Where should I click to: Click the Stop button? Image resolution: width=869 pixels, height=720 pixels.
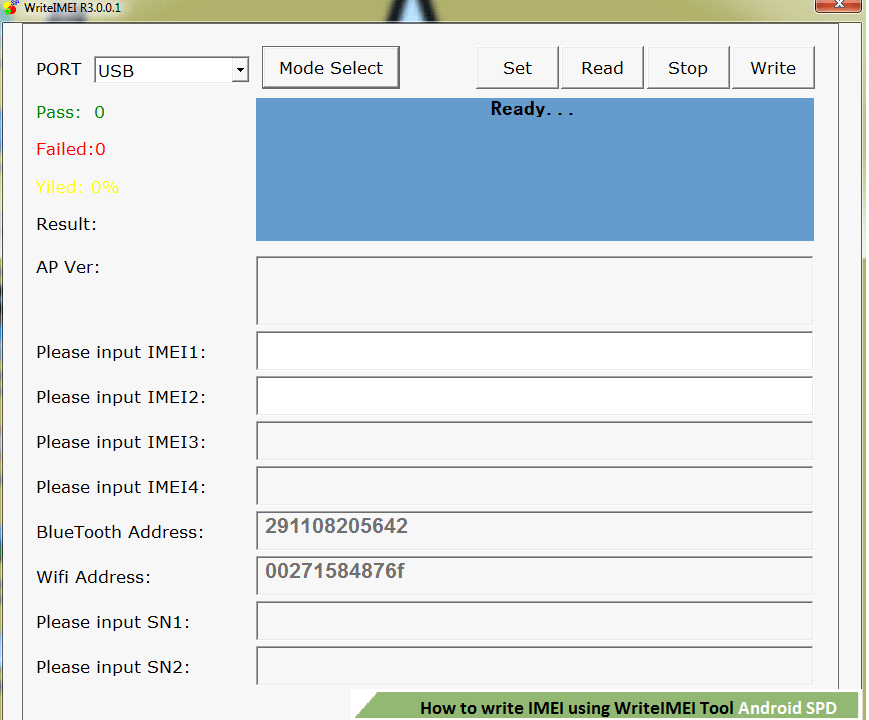coord(688,68)
